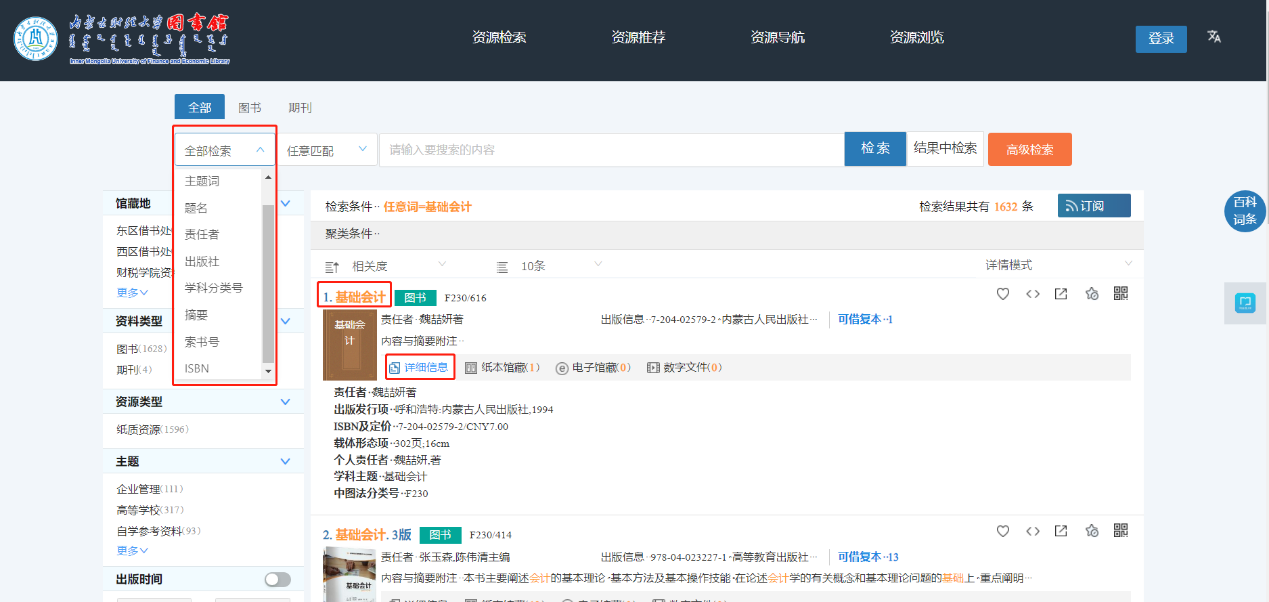Click the 基础会计. 3版 cover thumbnail
Image resolution: width=1269 pixels, height=602 pixels.
(349, 575)
